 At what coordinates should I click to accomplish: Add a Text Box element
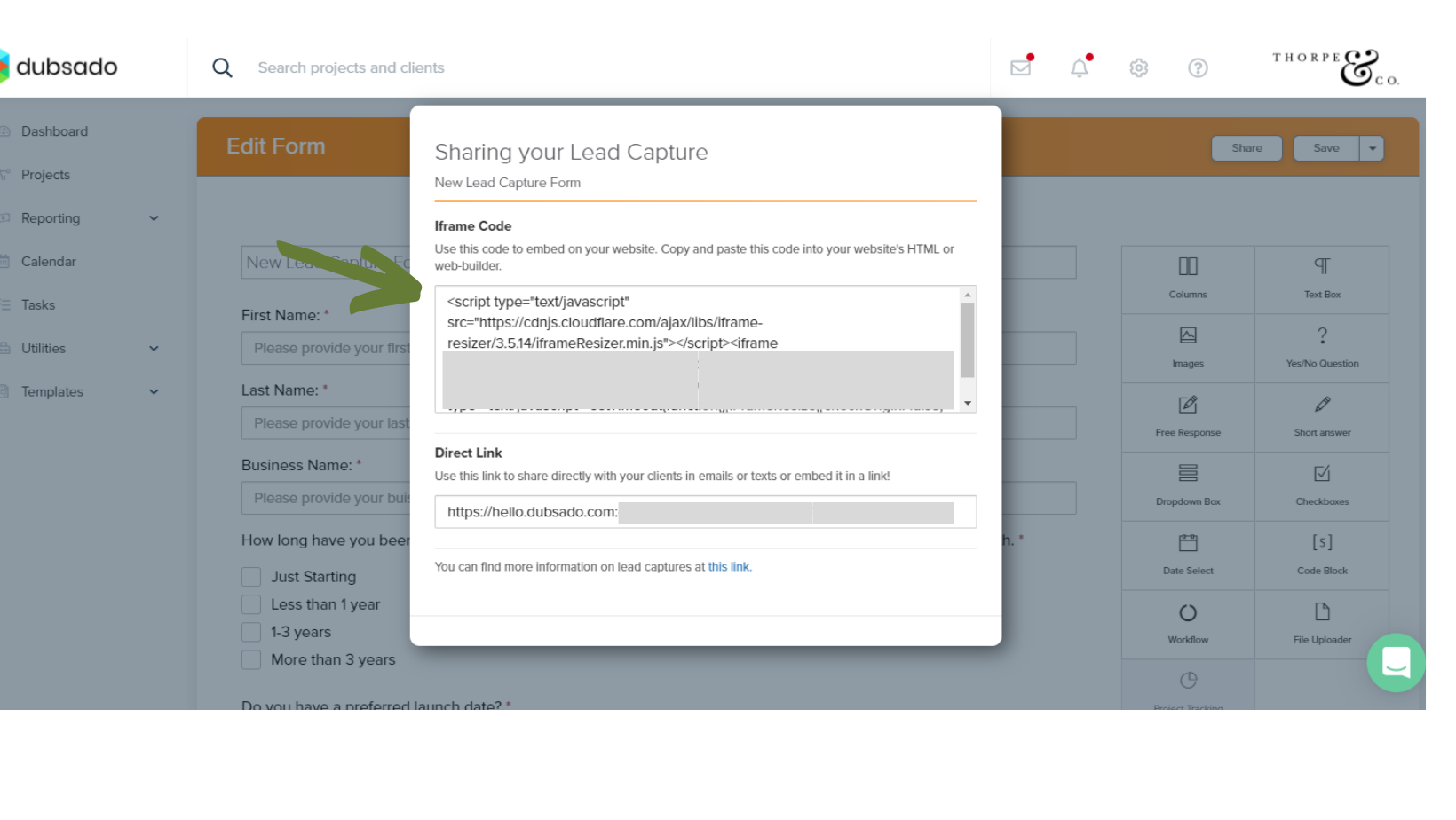coord(1322,280)
